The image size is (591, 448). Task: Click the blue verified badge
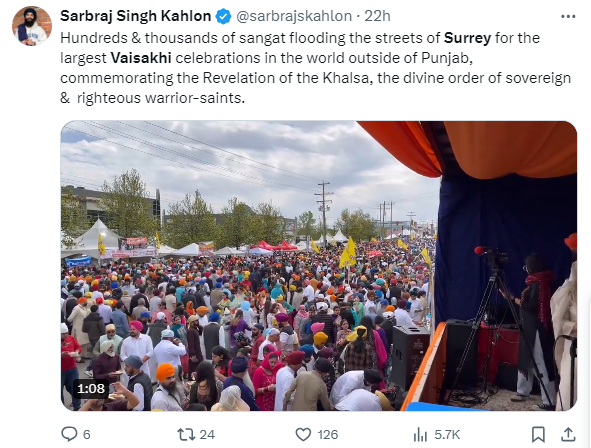coord(223,17)
